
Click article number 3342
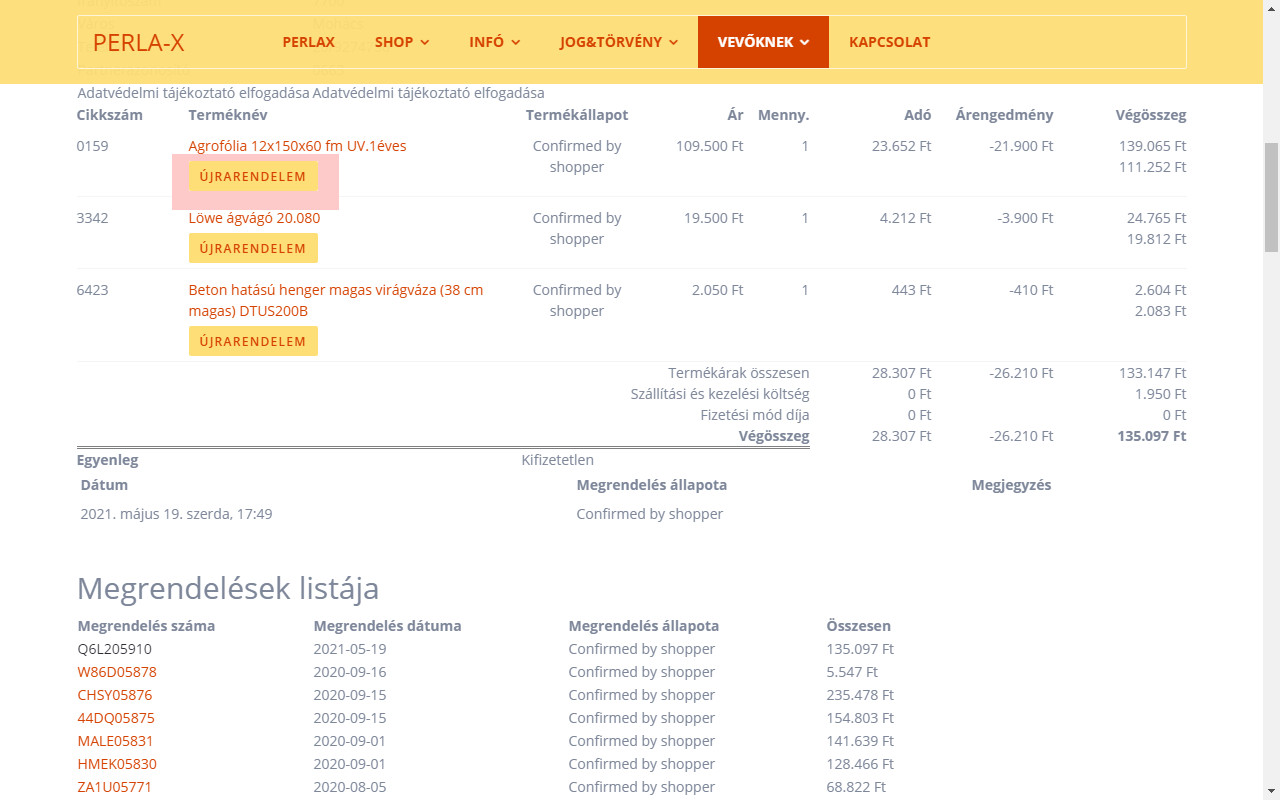(93, 218)
